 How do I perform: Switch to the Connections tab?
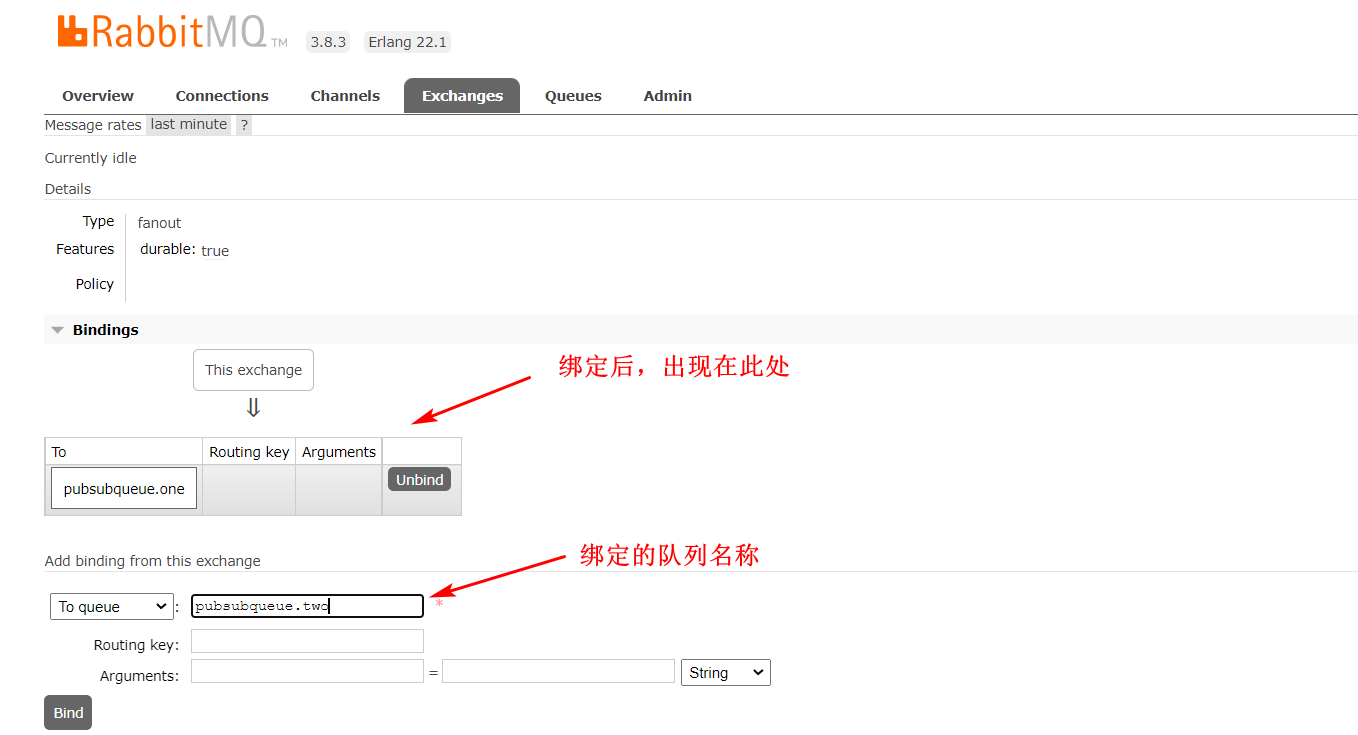pos(222,96)
